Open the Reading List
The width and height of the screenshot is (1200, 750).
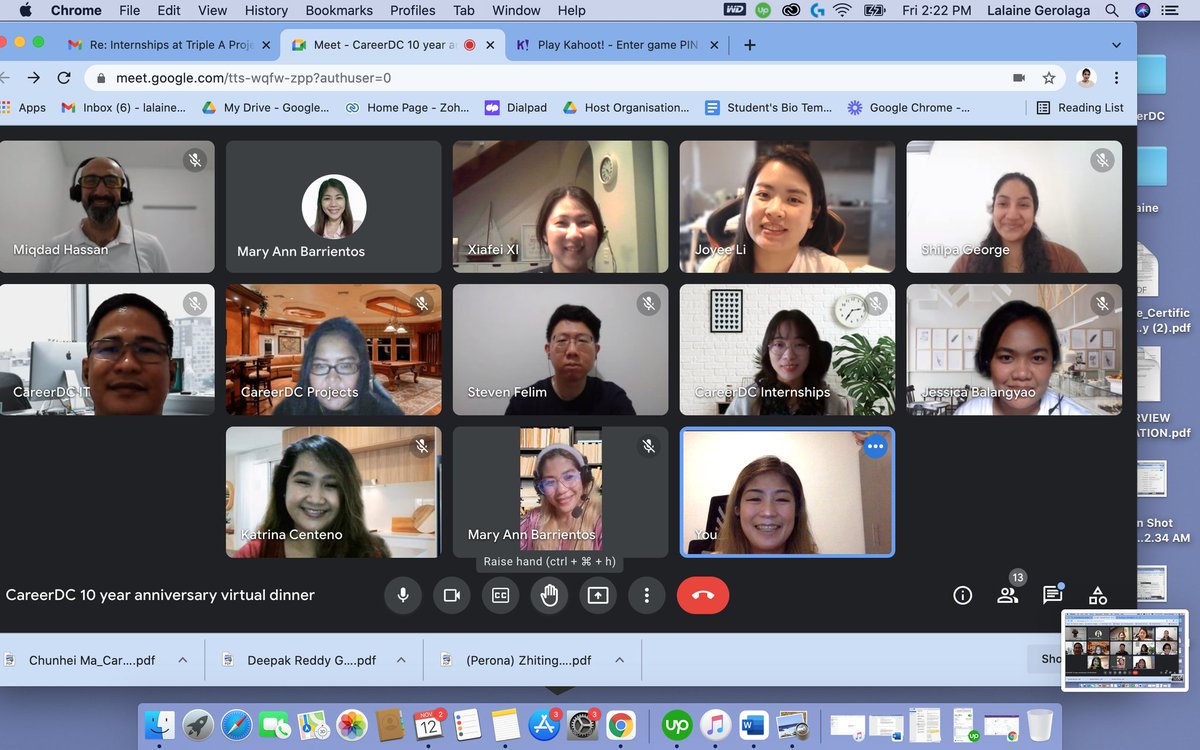click(1080, 107)
